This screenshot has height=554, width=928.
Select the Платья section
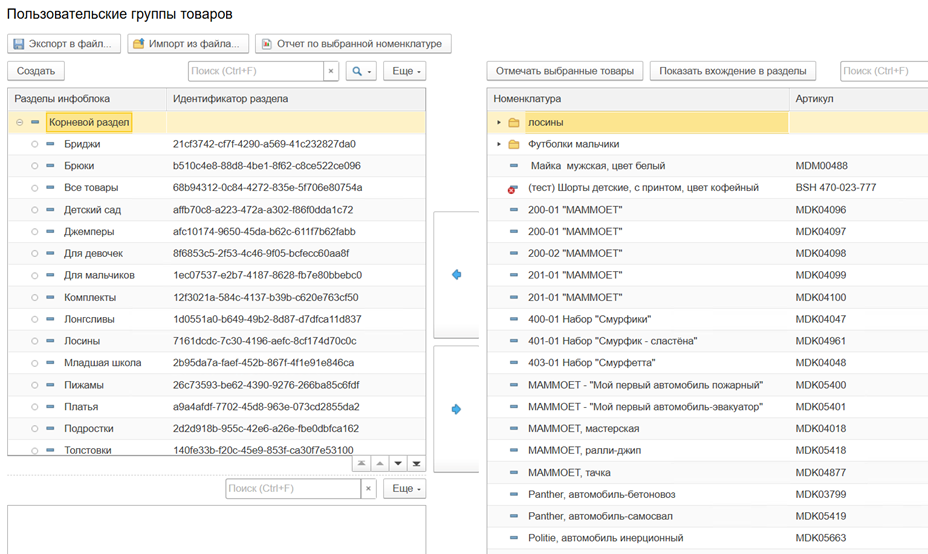(81, 407)
